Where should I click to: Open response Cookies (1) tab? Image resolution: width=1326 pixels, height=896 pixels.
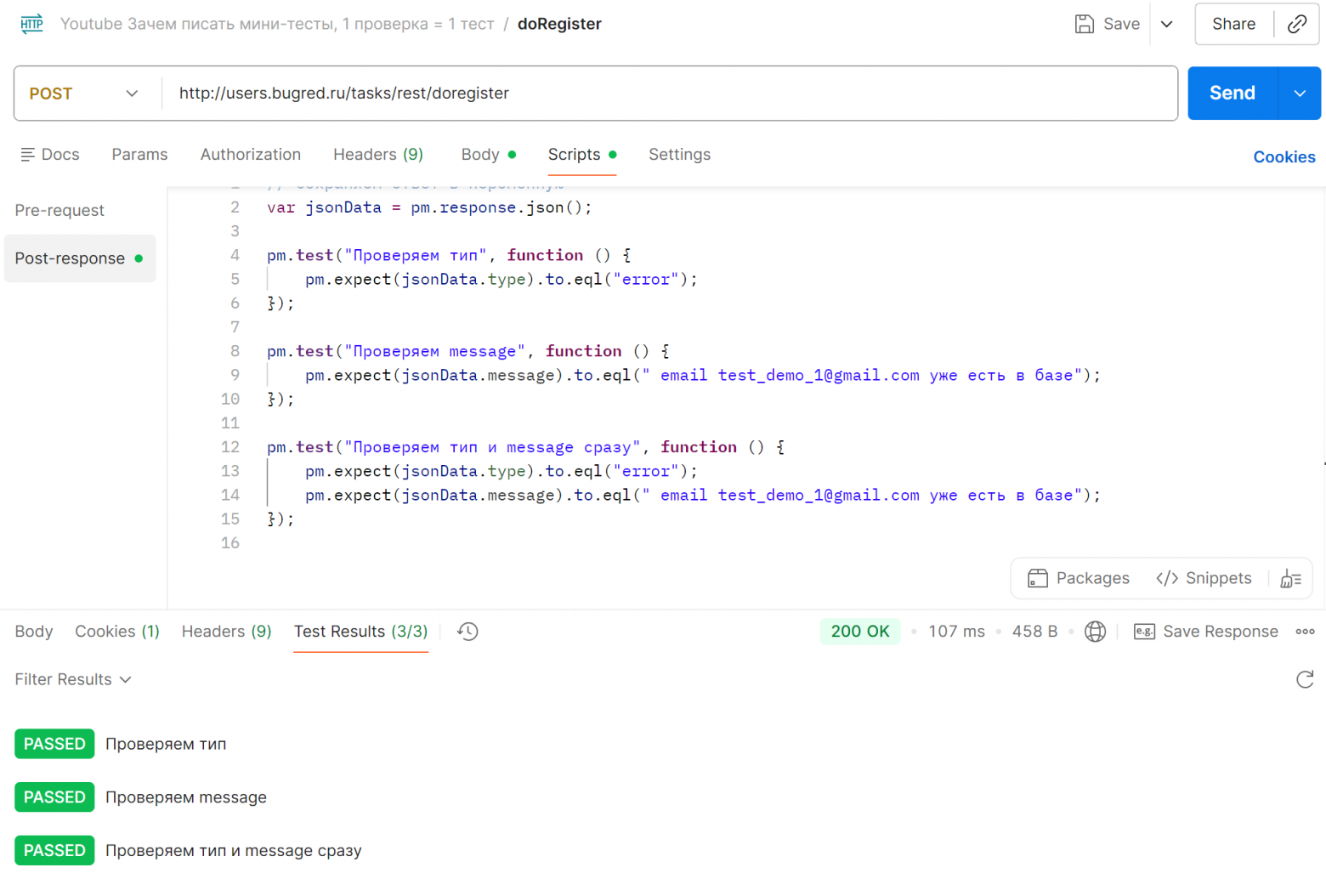pyautogui.click(x=116, y=632)
